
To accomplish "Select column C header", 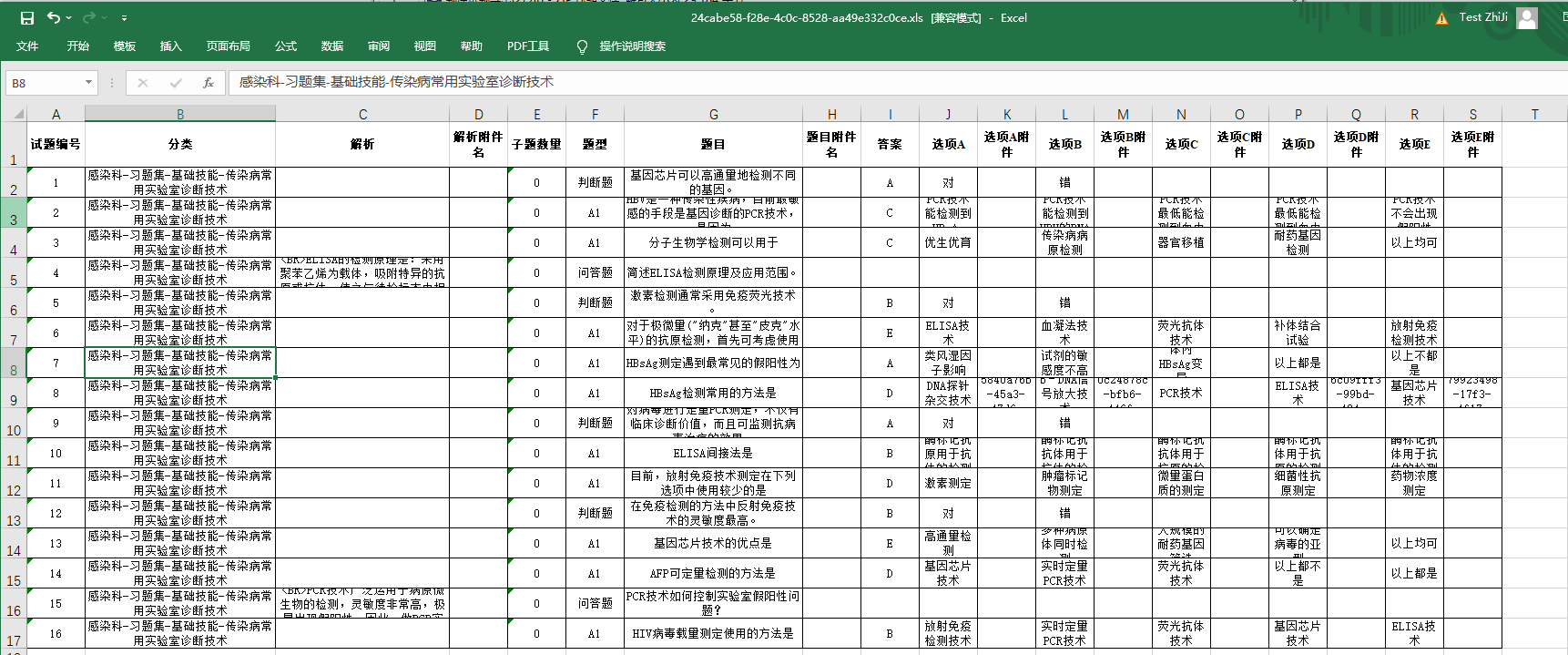I will pos(362,114).
